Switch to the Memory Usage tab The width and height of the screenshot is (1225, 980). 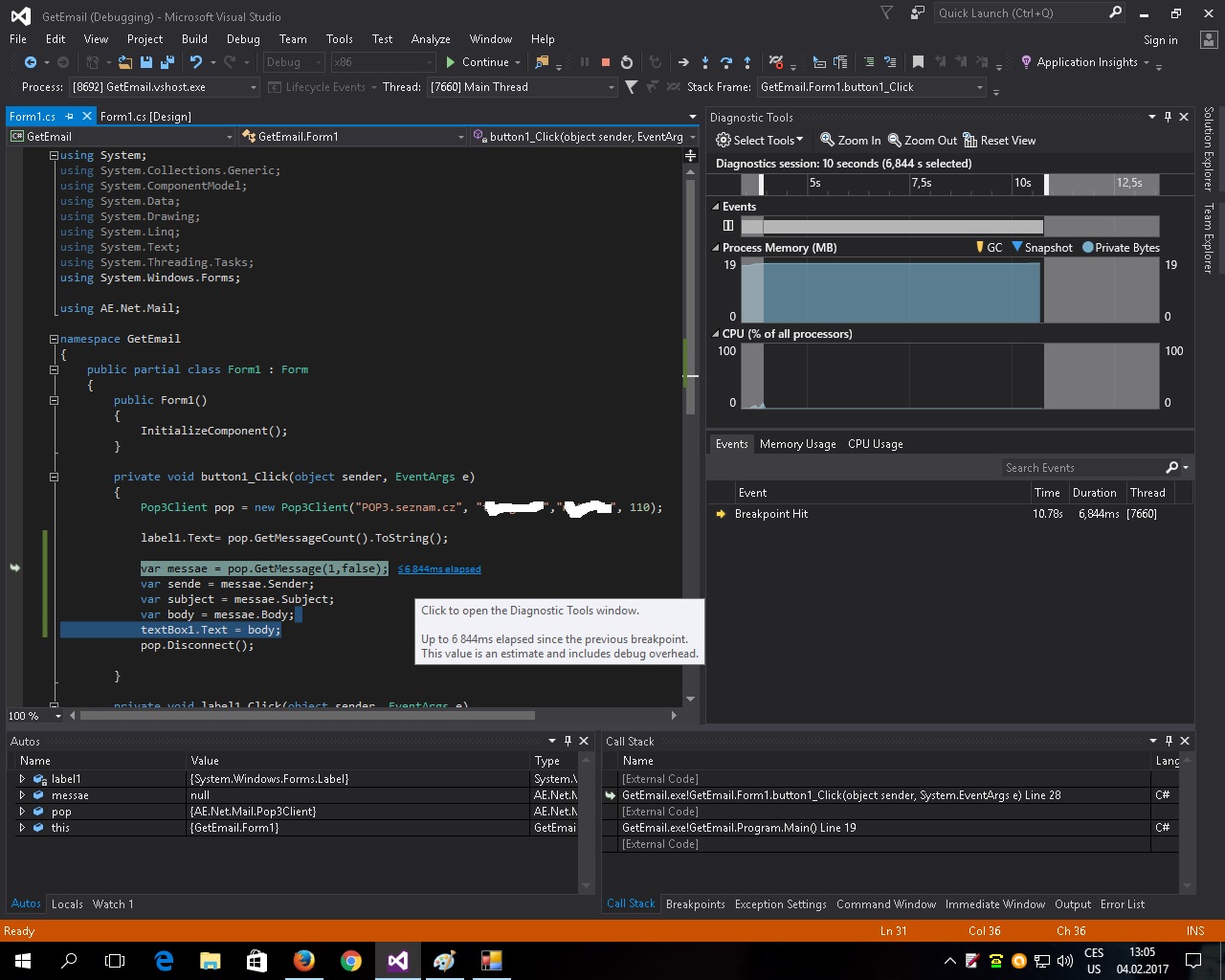(x=797, y=444)
